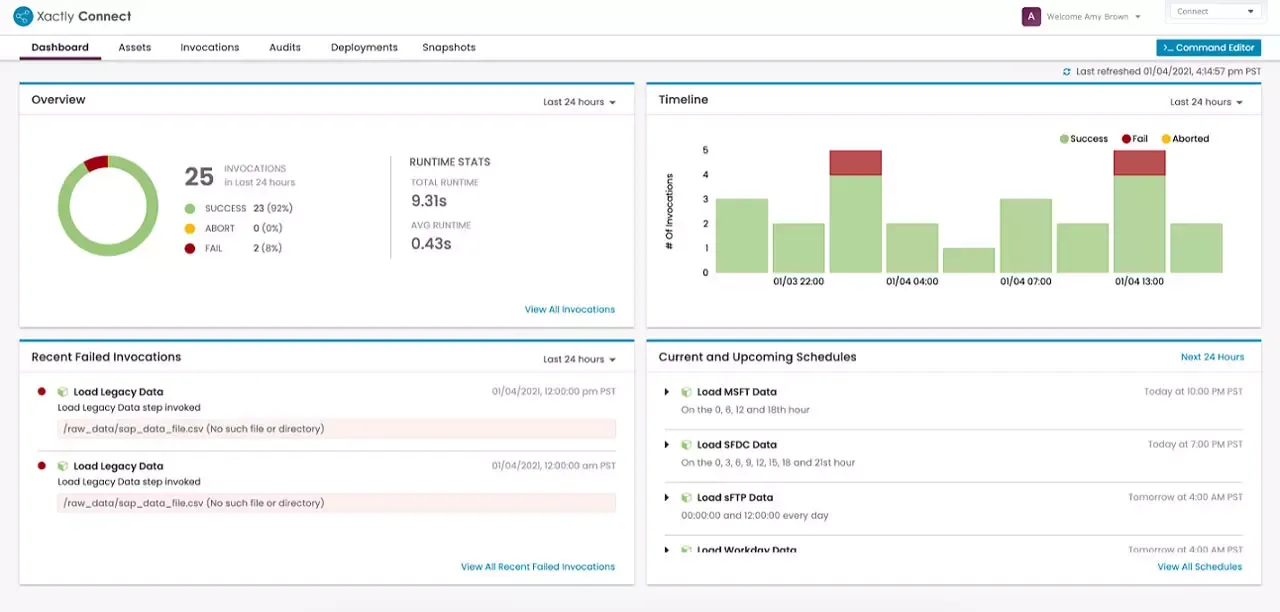
Task: Click cube icon of the 12:00 am failed invocation
Action: coord(63,466)
